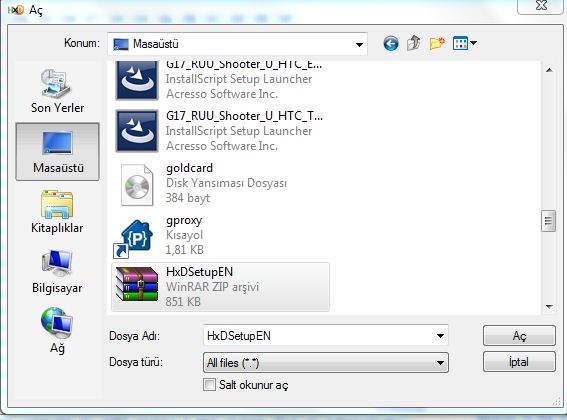Select HxDSetupEN WinRAR archive

pyautogui.click(x=221, y=287)
